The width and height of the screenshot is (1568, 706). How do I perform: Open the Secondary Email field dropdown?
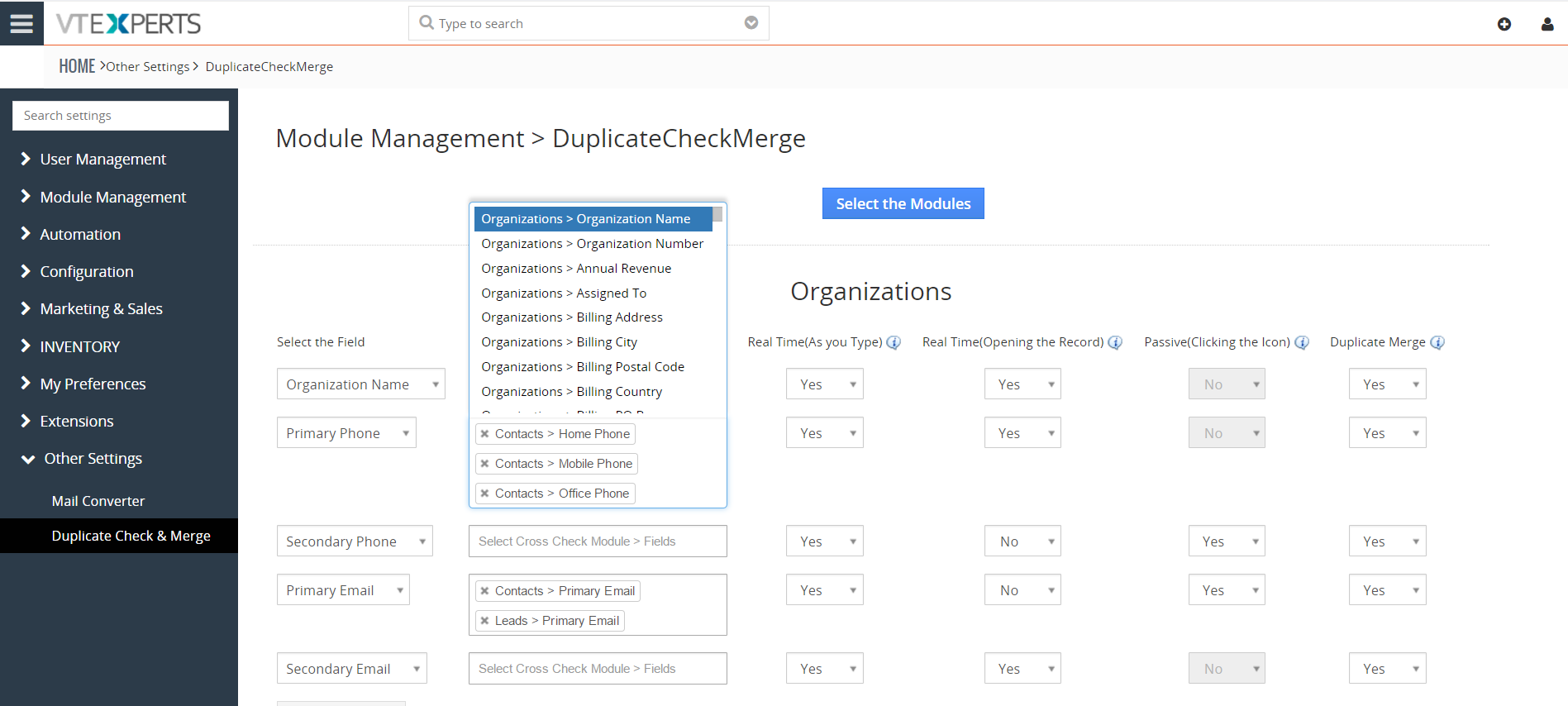352,669
